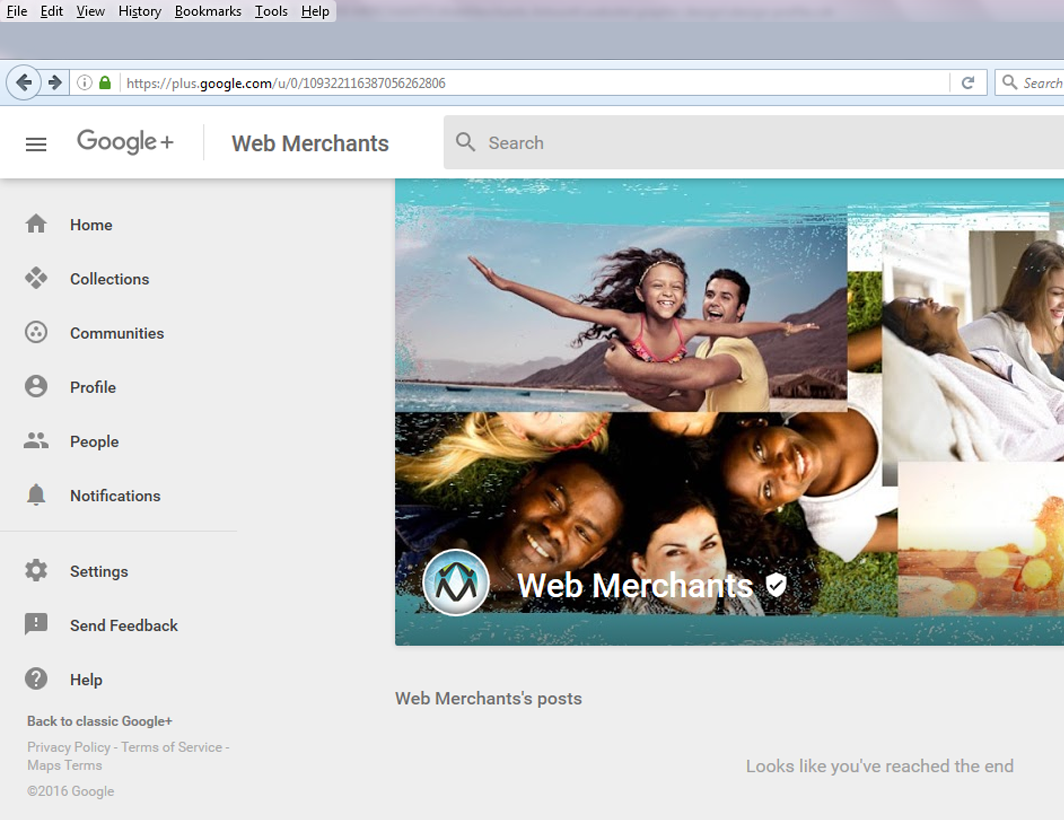Image resolution: width=1064 pixels, height=820 pixels.
Task: Open the History menu
Action: [x=139, y=11]
